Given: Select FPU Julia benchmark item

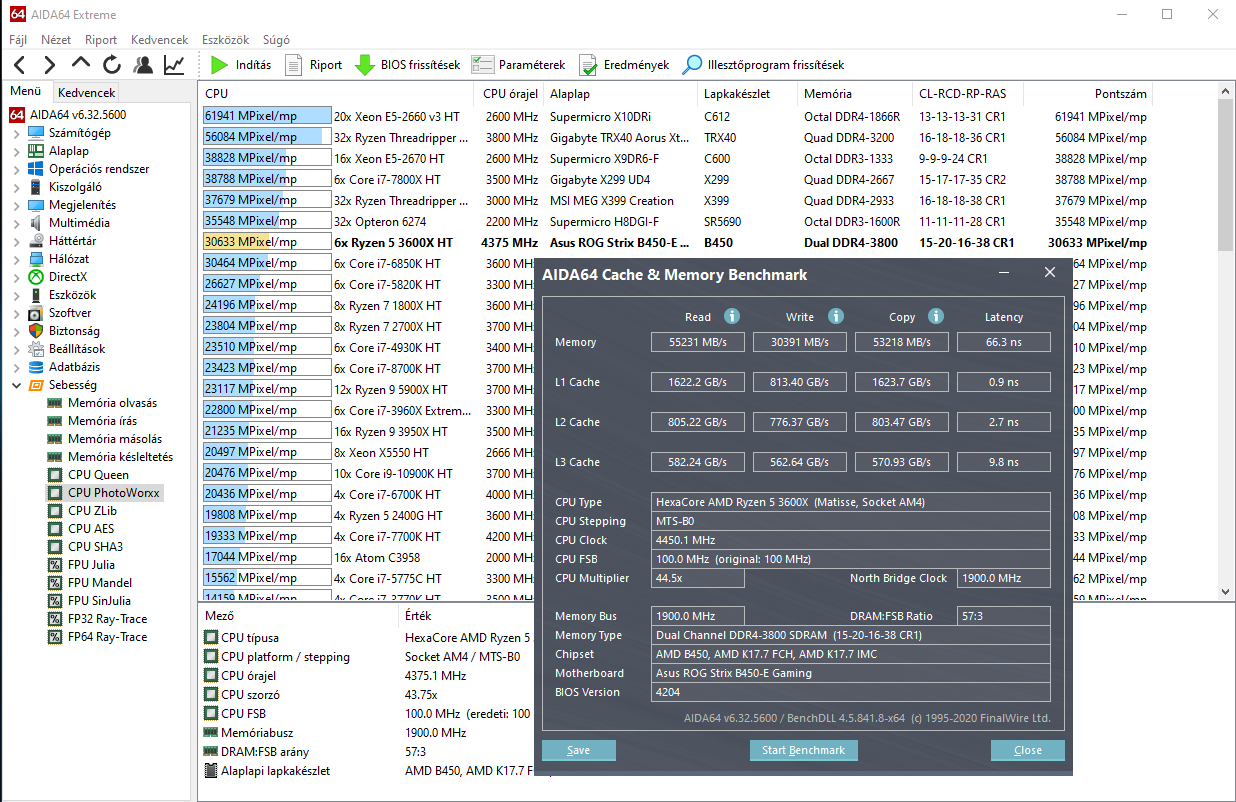Looking at the screenshot, I should click(x=91, y=565).
